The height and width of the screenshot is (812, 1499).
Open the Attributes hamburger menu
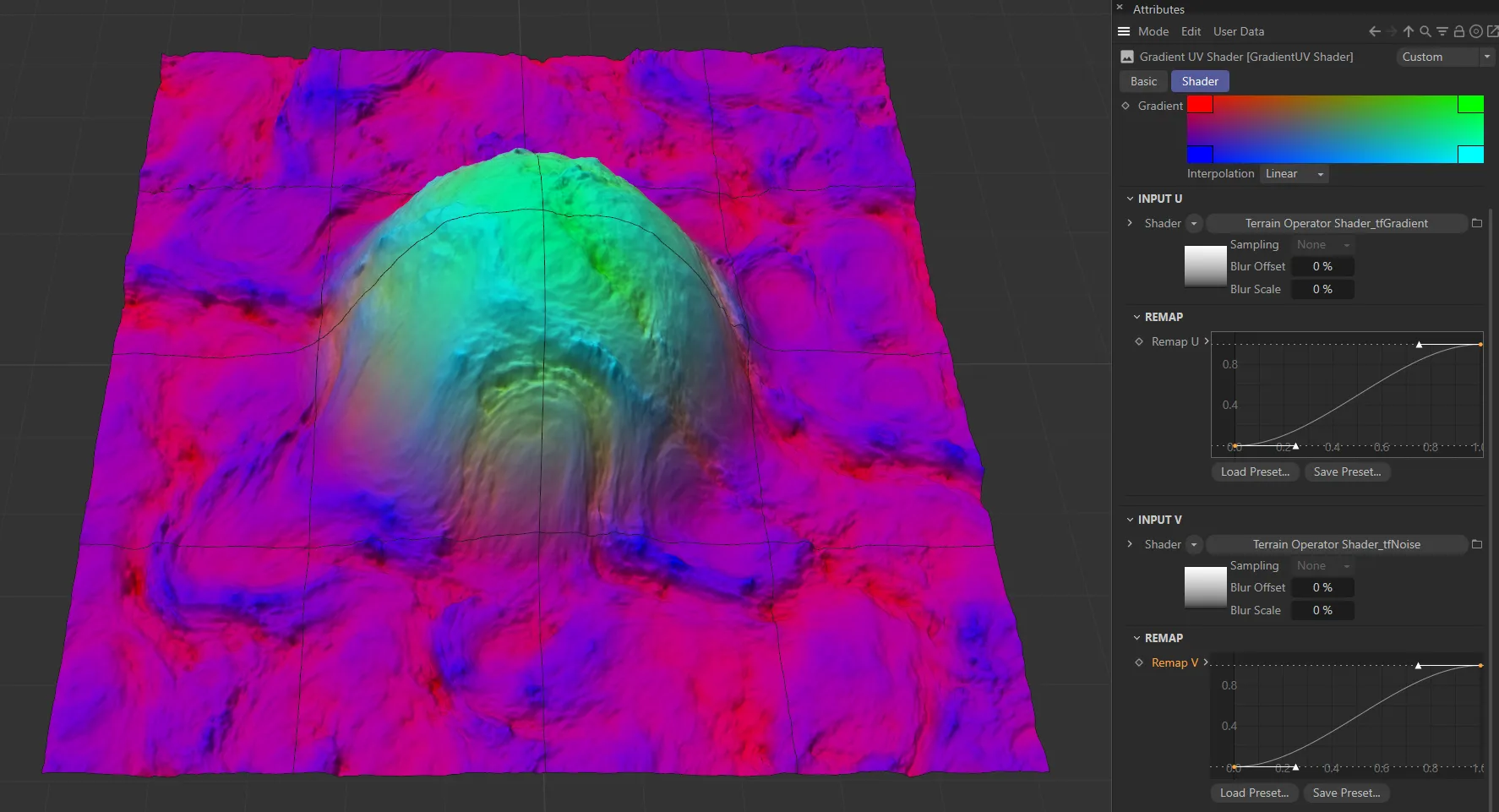1124,31
